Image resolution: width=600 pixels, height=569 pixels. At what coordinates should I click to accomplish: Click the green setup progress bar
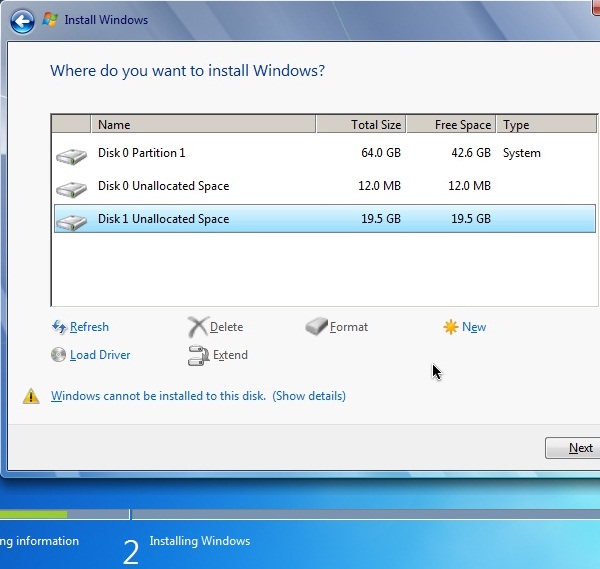tap(34, 514)
